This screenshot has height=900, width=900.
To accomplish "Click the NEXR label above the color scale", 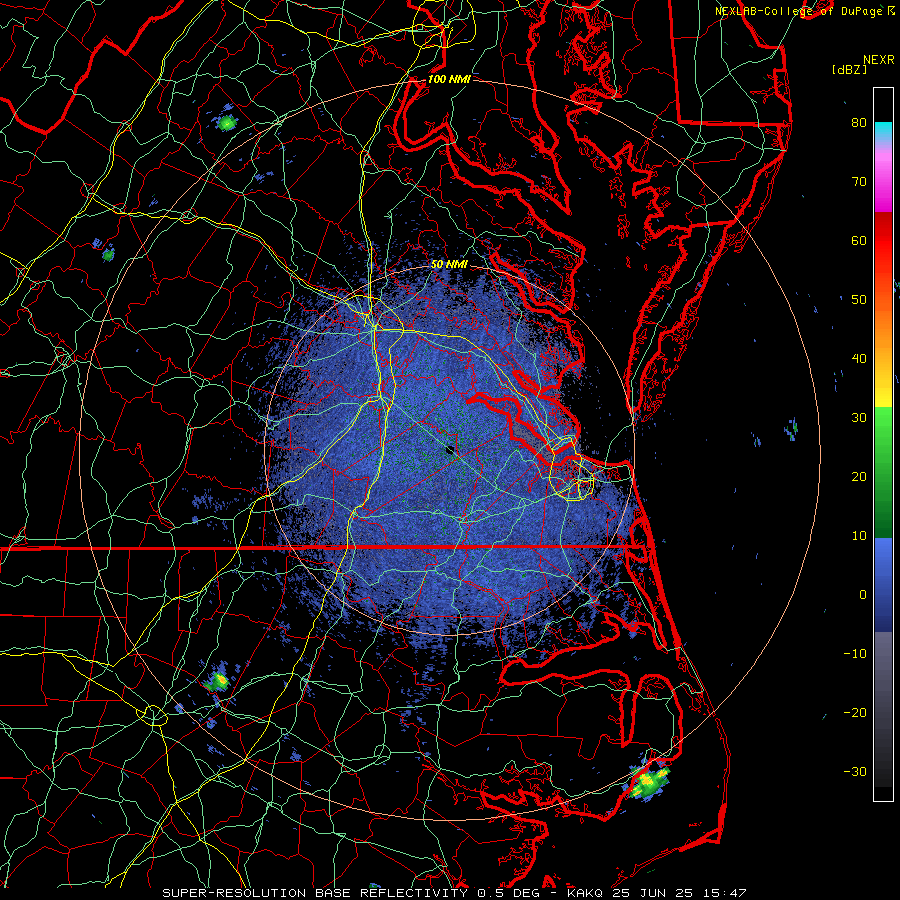I will [879, 60].
